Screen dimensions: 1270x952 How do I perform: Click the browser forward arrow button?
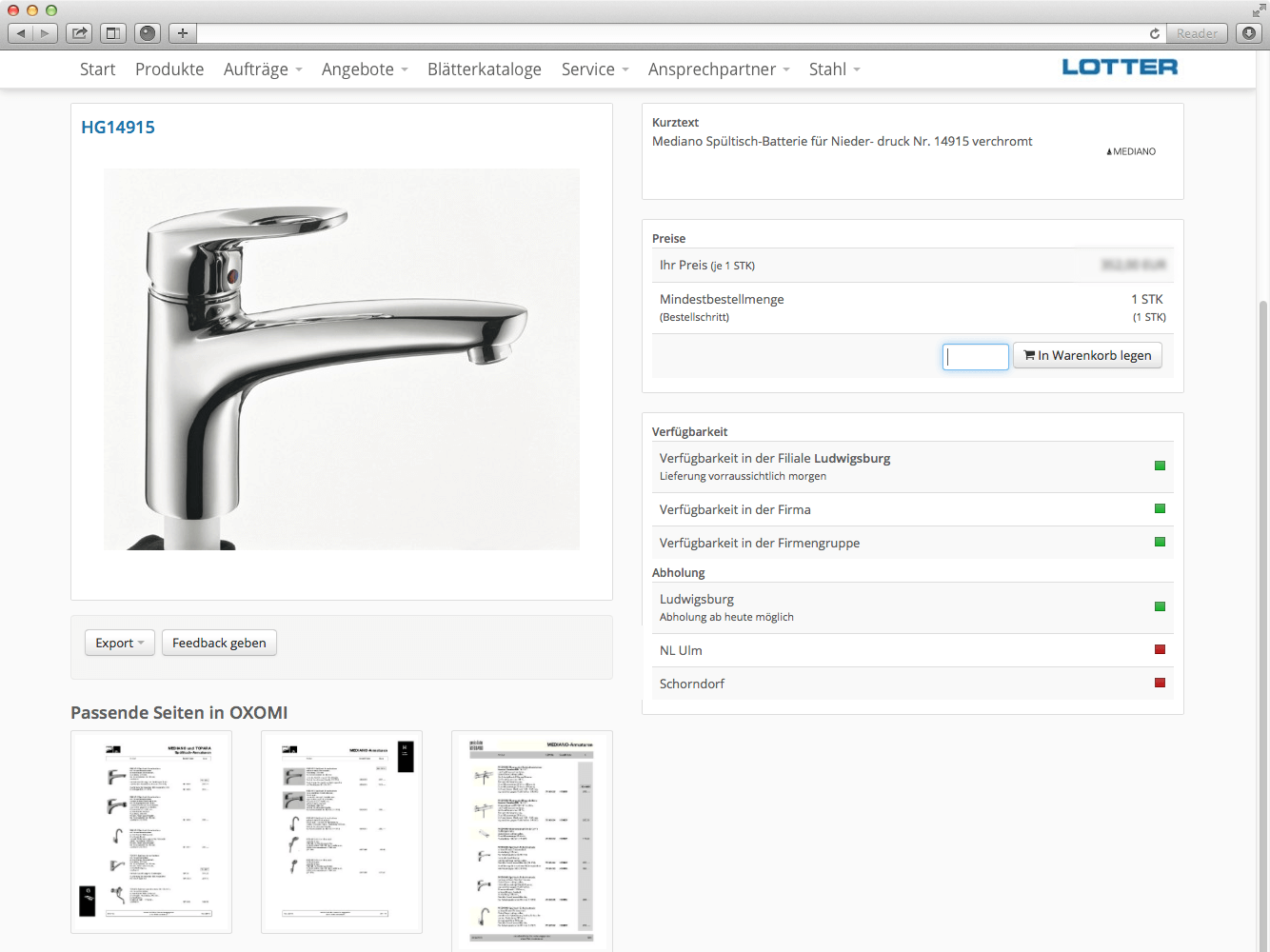45,33
